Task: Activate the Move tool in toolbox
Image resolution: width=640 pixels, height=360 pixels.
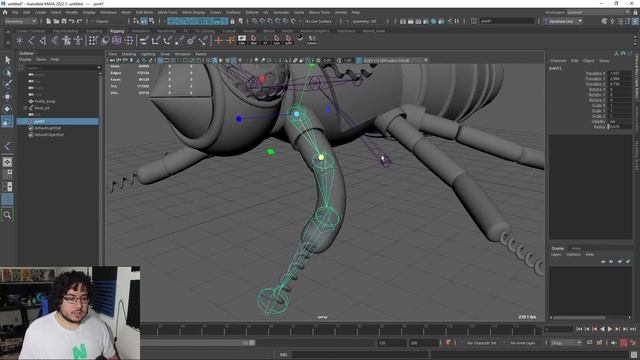Action: coord(7,97)
